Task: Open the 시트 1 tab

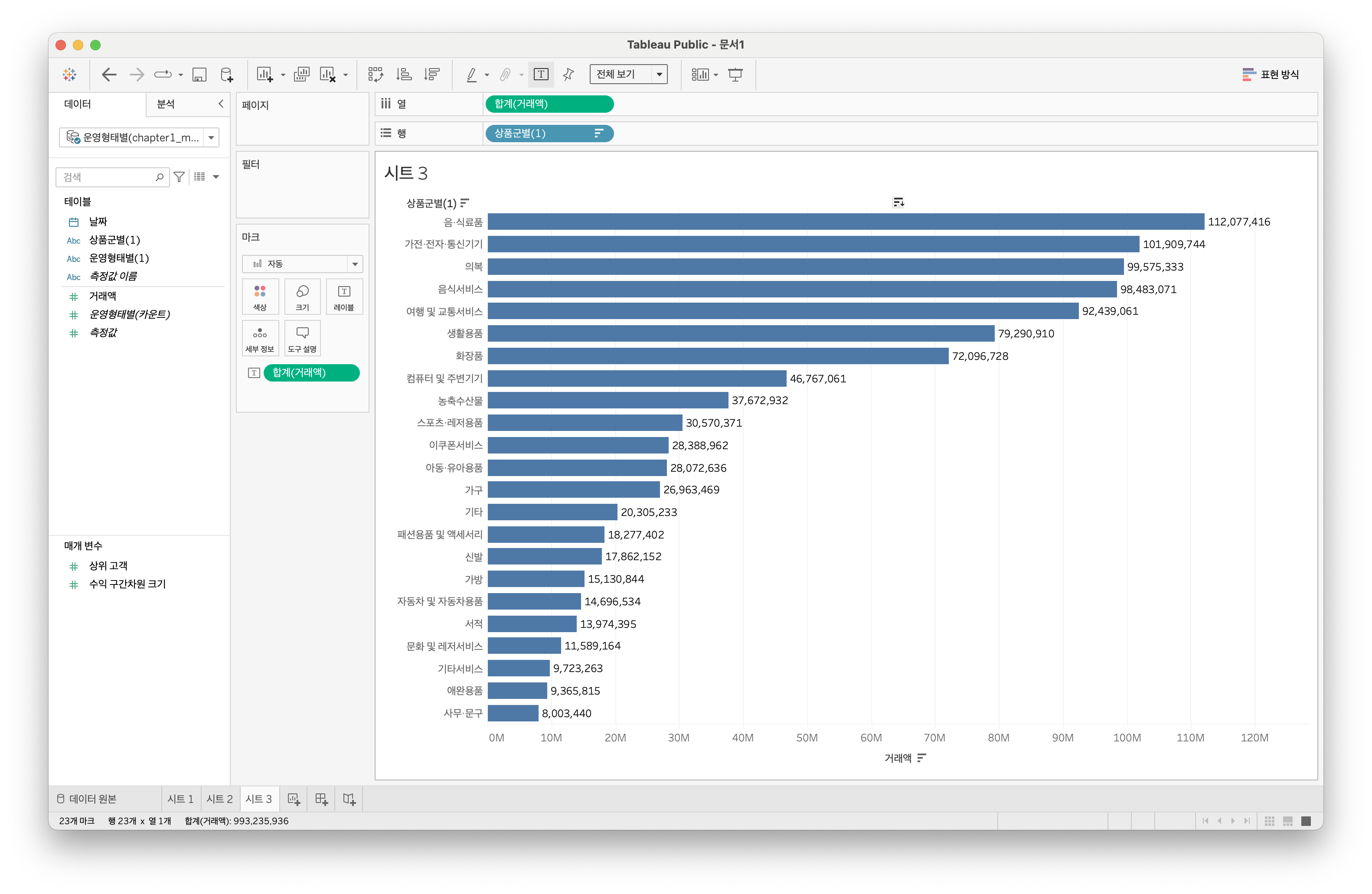Action: coord(180,799)
